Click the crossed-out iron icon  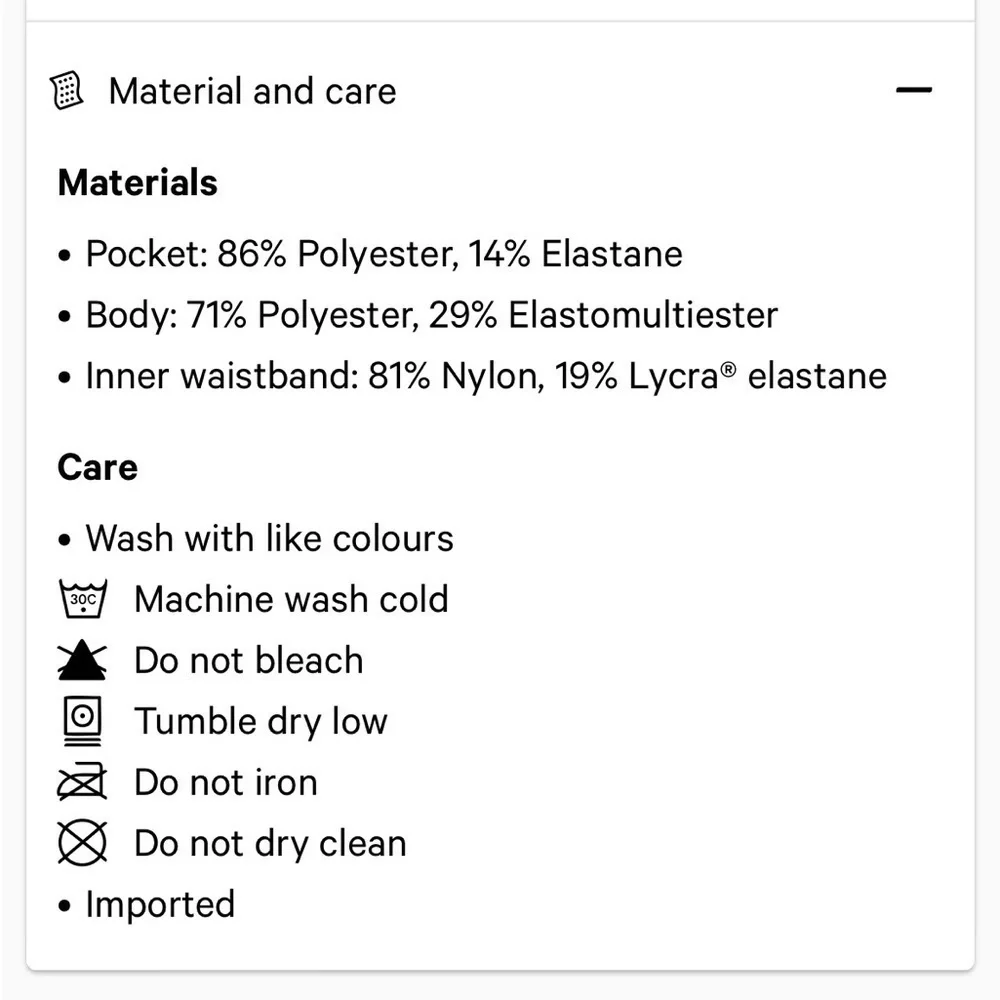click(82, 782)
